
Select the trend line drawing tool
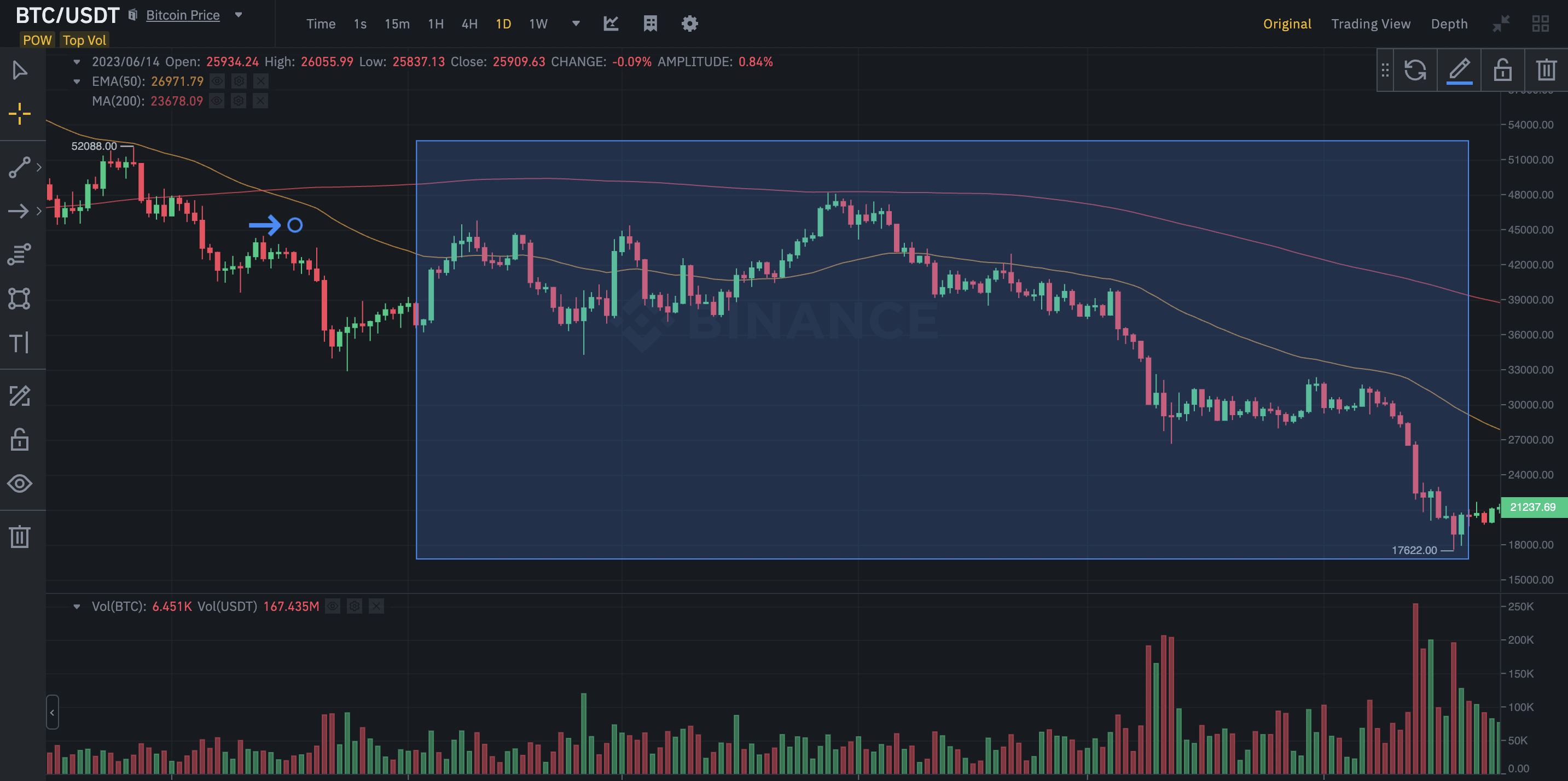[x=20, y=167]
